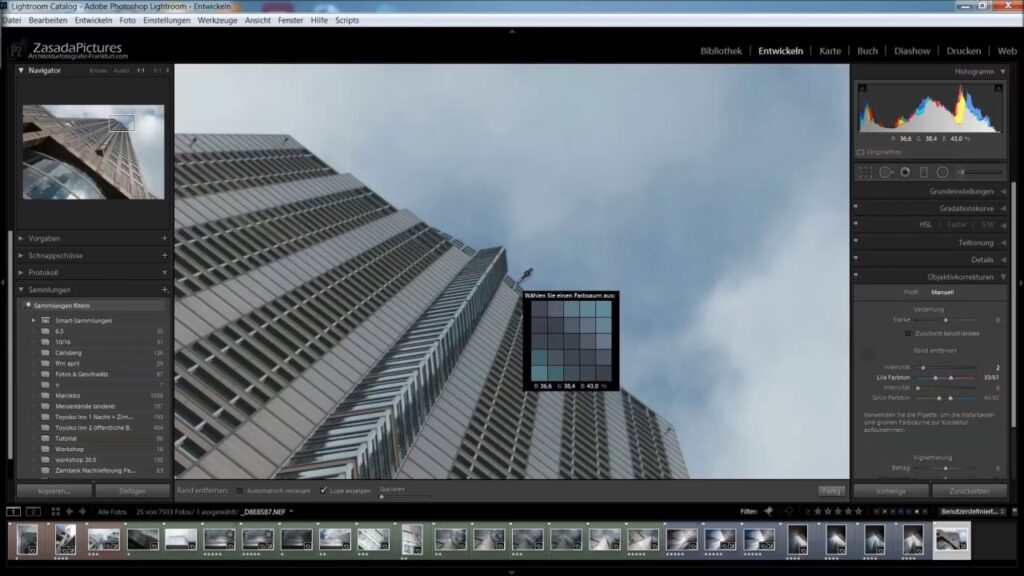Activate the red eye correction tool
This screenshot has height=576, width=1024.
click(x=904, y=172)
